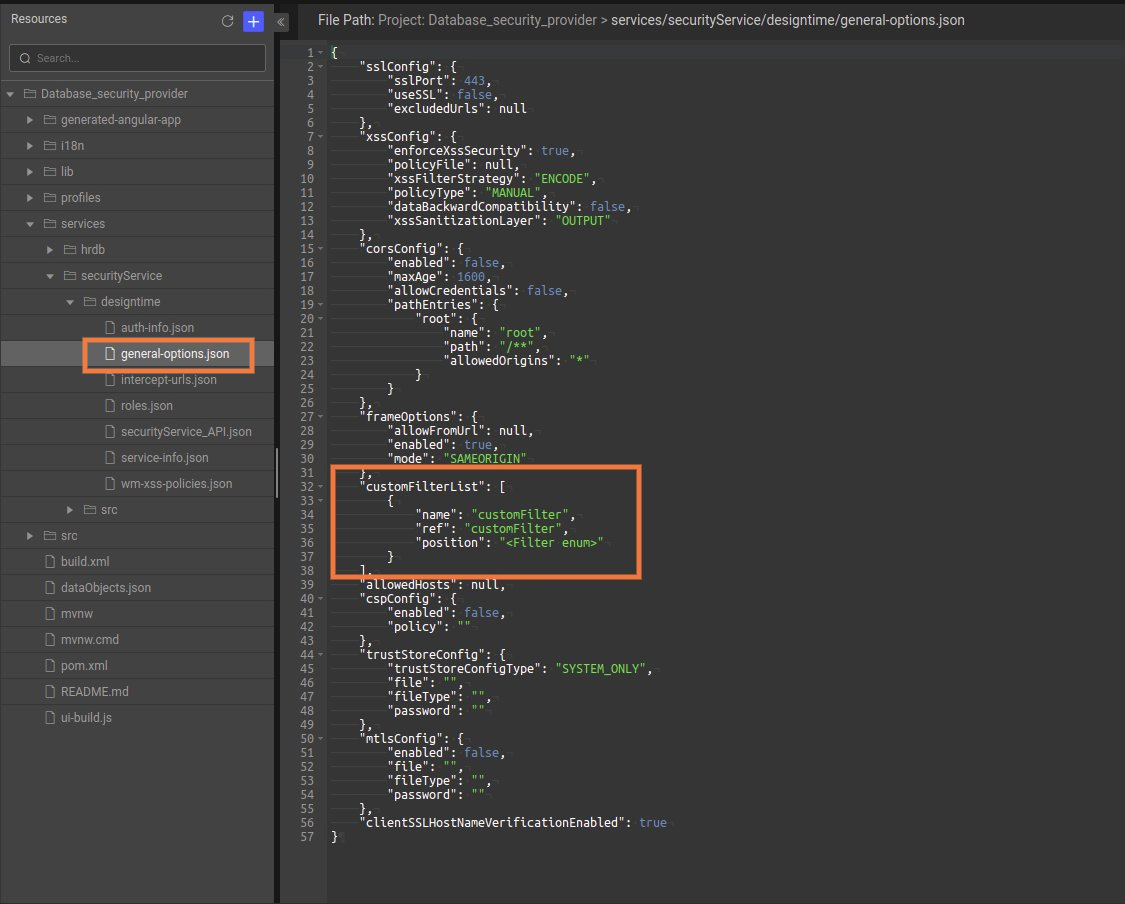
Task: Expand the src folder under securityService
Action: 70,509
